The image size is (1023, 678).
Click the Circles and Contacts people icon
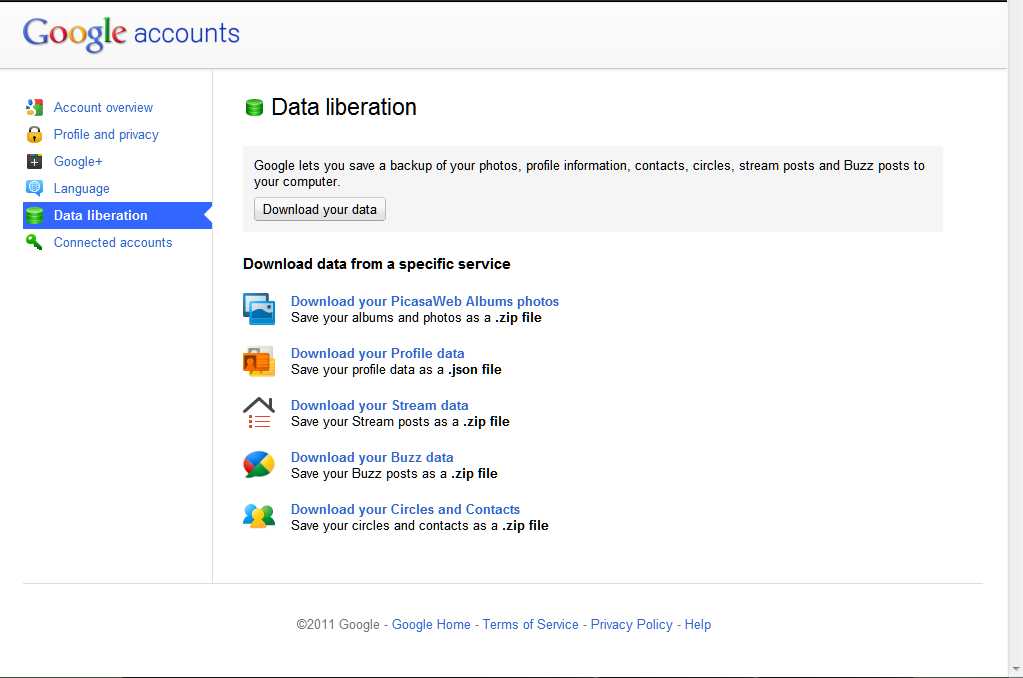[x=259, y=516]
